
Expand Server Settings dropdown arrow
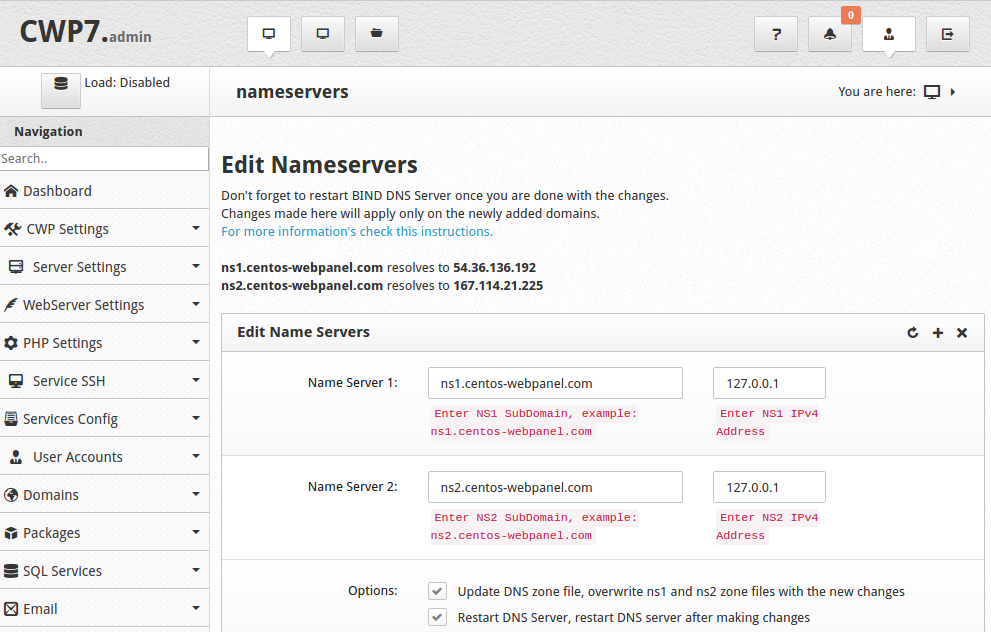[196, 266]
